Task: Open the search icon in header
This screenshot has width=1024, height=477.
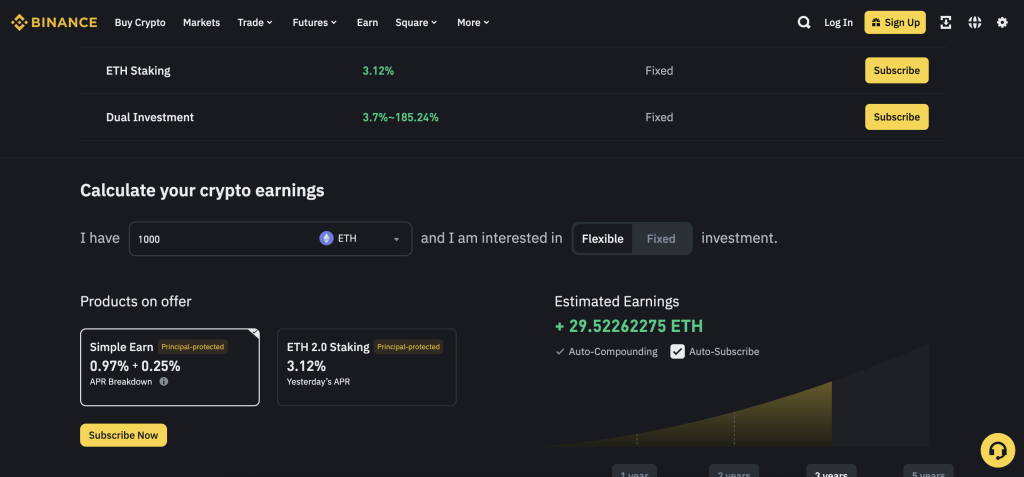Action: 804,22
